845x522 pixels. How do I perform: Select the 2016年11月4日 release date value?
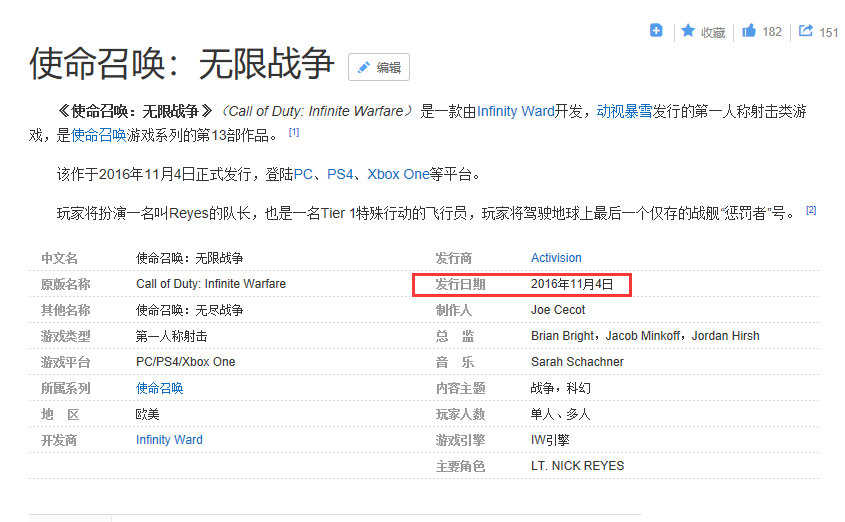(x=572, y=284)
